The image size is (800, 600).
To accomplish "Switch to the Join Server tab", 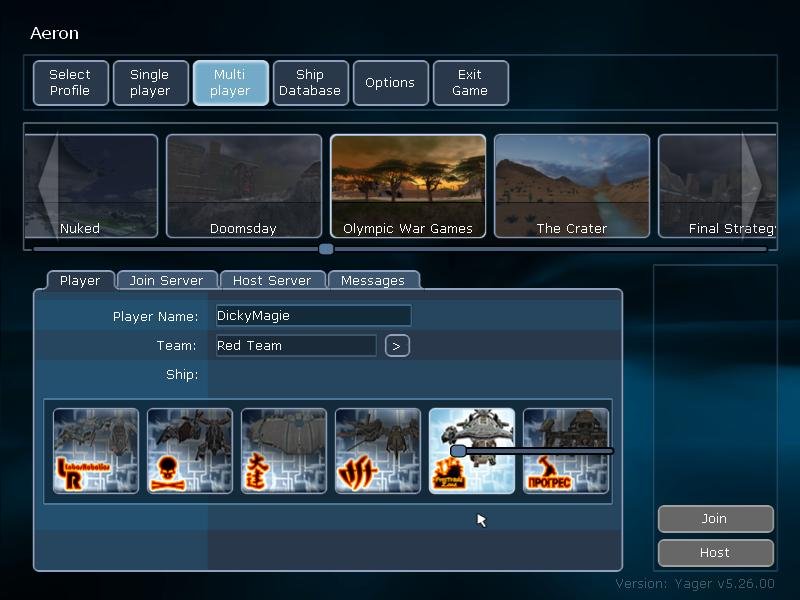I will pos(167,281).
